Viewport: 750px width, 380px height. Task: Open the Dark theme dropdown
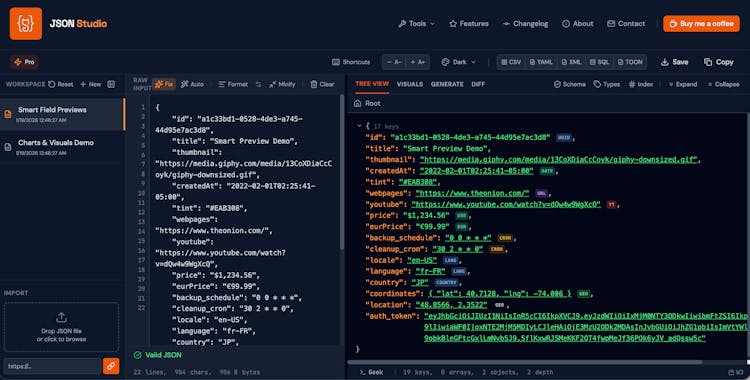[x=458, y=62]
